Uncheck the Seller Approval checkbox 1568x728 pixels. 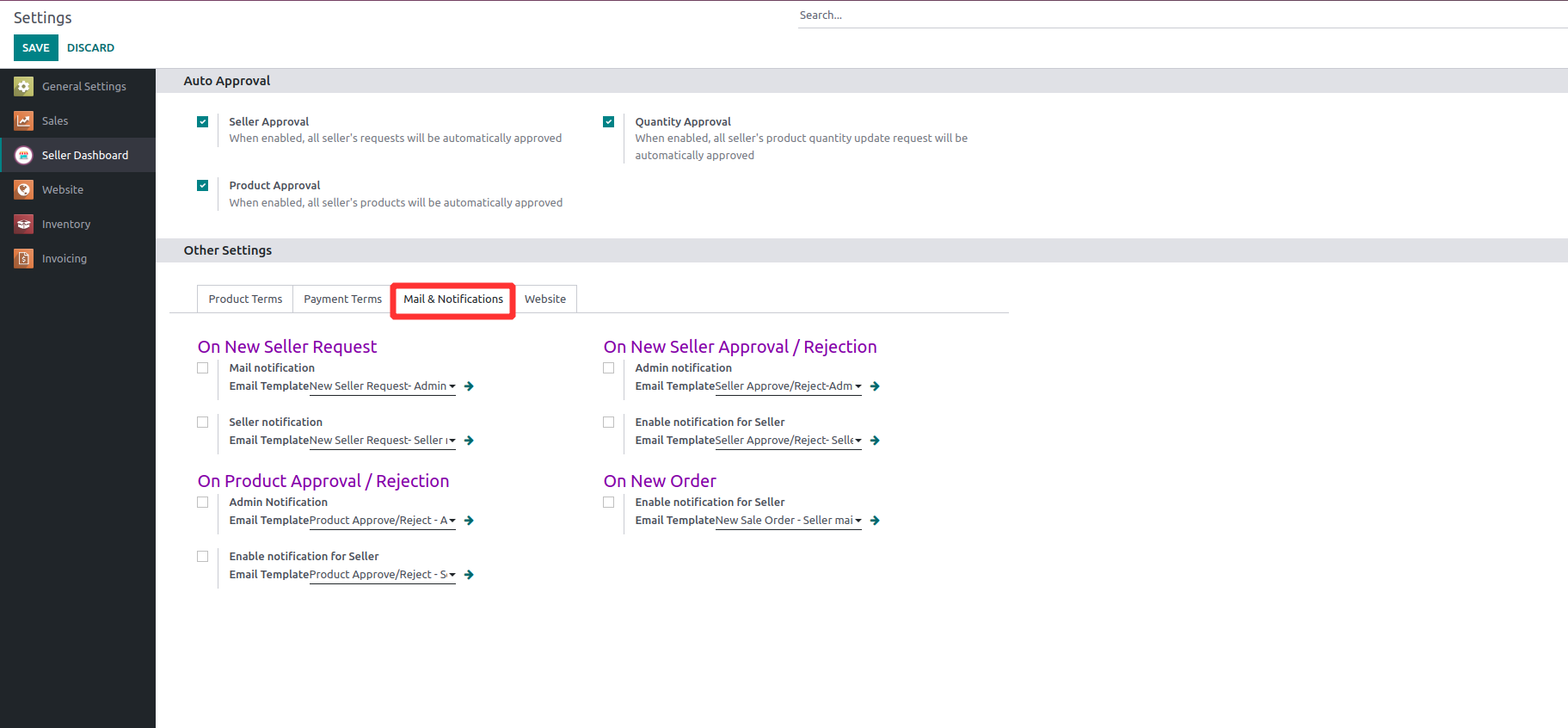pyautogui.click(x=203, y=122)
